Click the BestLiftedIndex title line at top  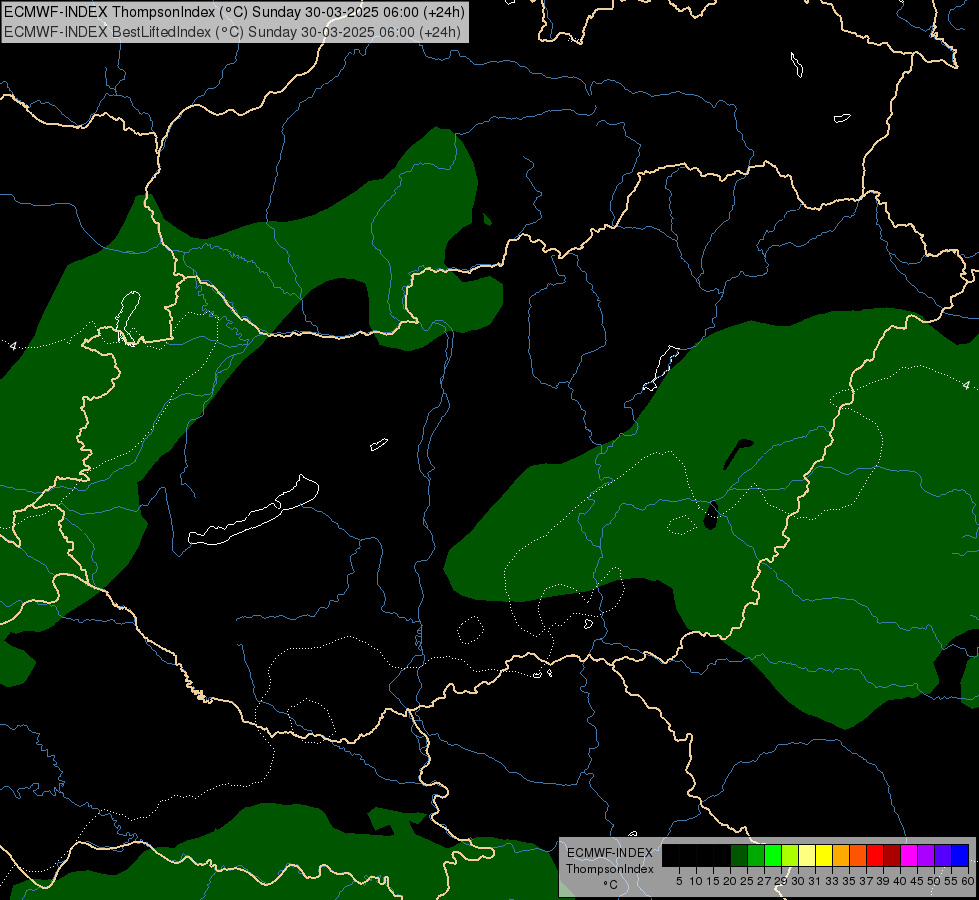click(x=232, y=32)
